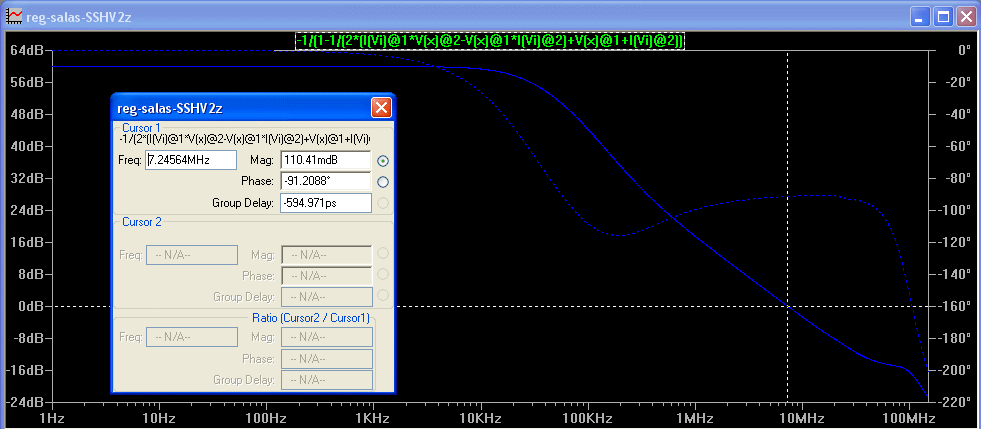Click the 0° label on right axis

(966, 51)
